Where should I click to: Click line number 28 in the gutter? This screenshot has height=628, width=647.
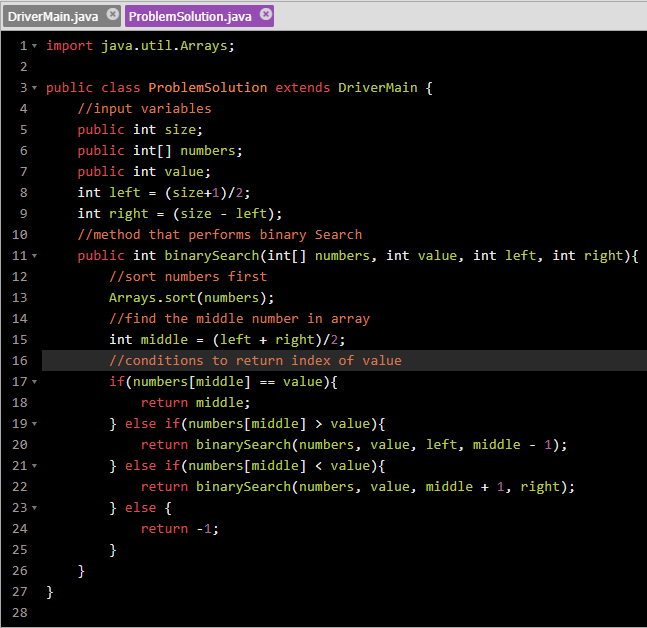[x=19, y=613]
